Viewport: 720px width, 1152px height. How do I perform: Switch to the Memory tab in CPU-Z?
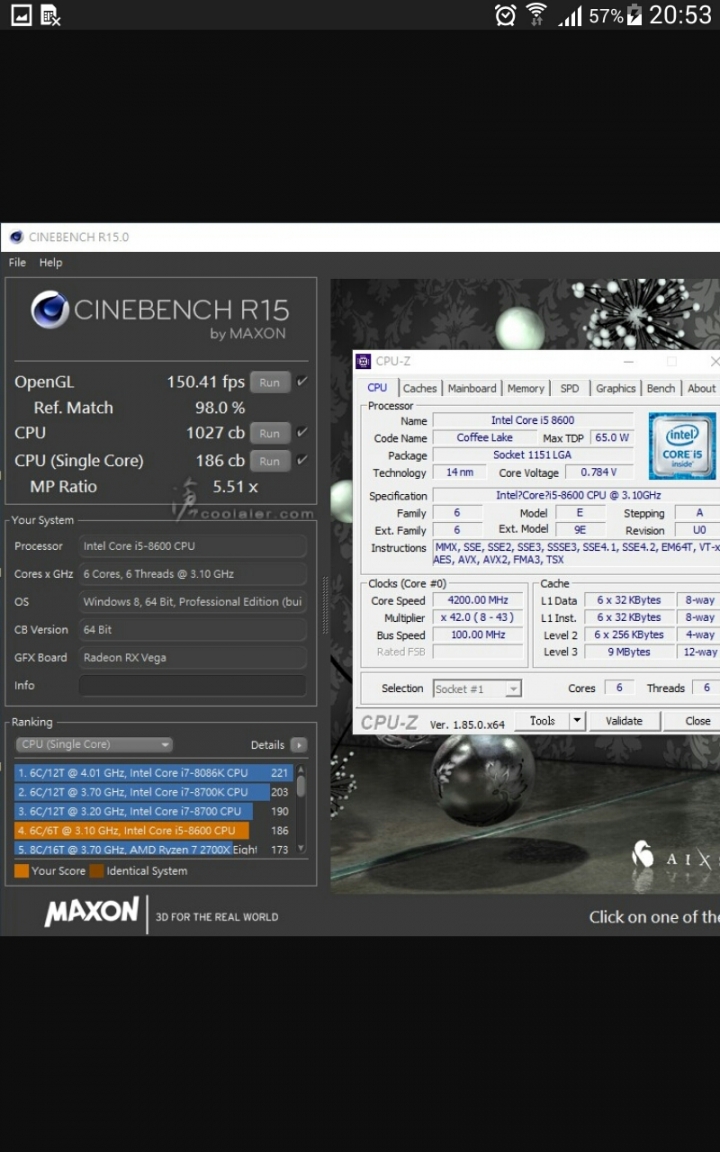click(526, 389)
